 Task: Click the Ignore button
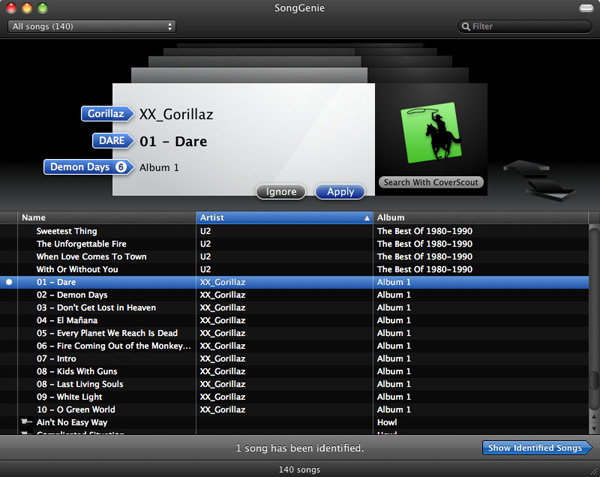click(281, 192)
